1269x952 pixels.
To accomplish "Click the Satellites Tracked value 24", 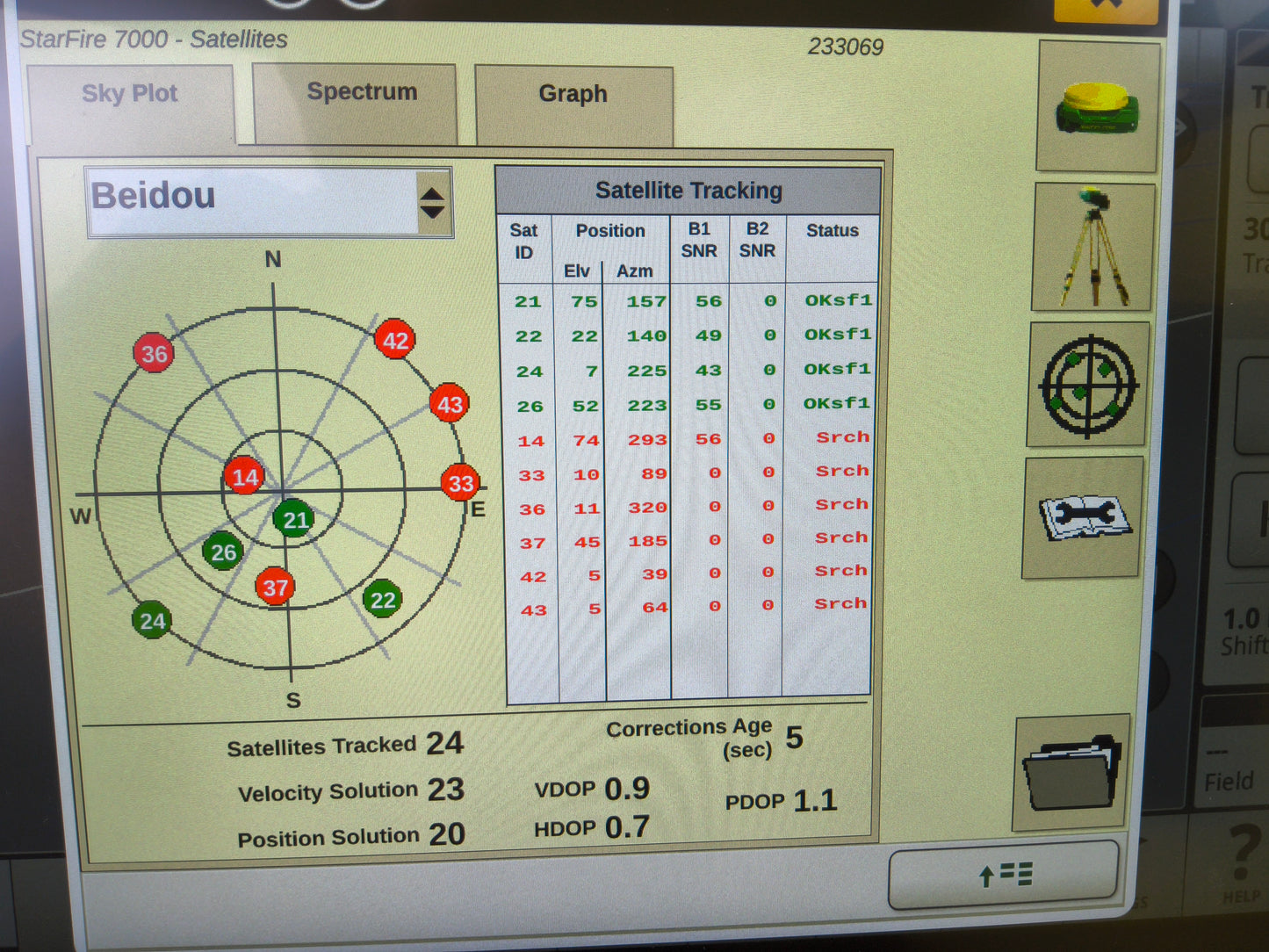I will (x=445, y=744).
